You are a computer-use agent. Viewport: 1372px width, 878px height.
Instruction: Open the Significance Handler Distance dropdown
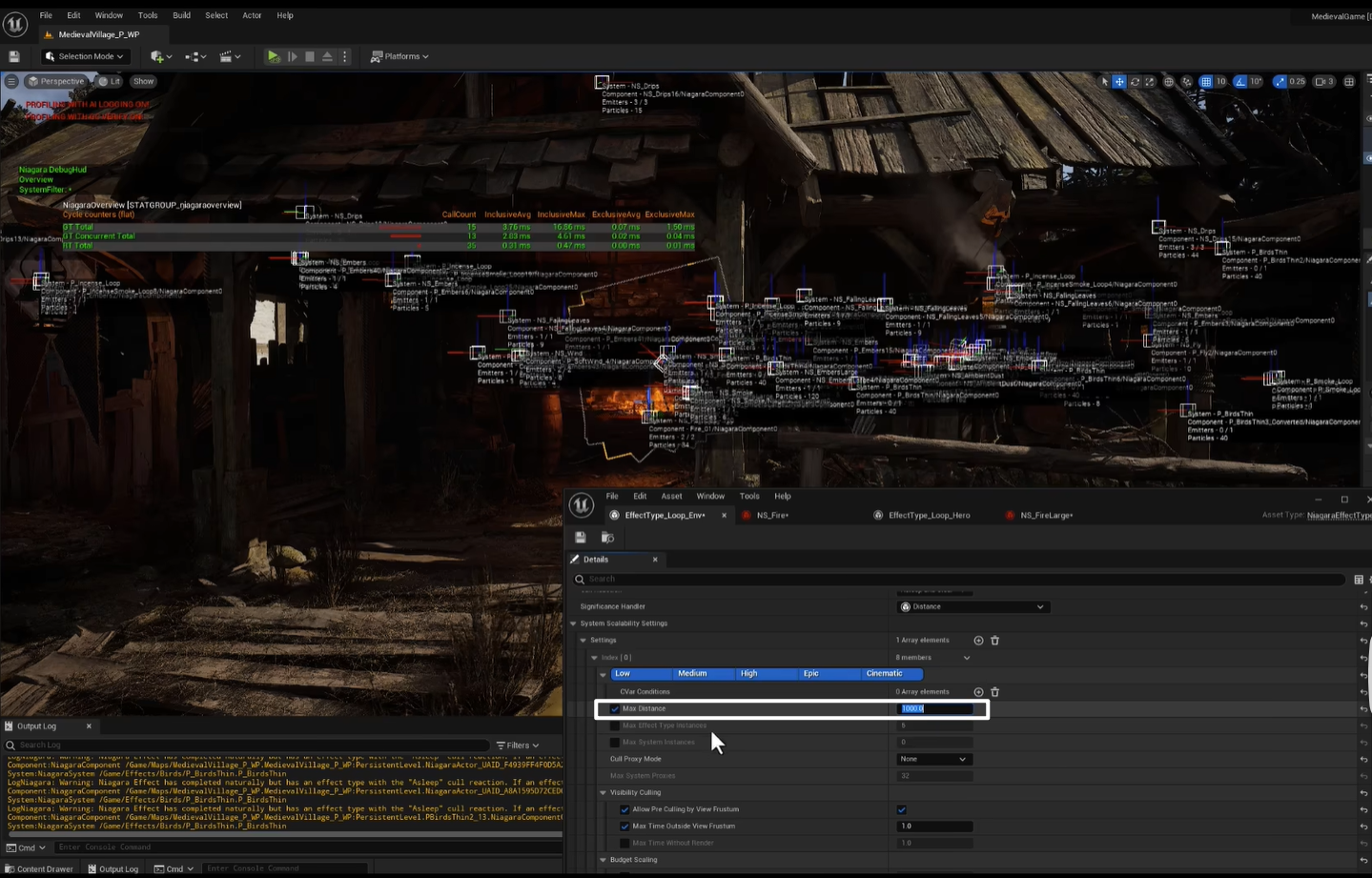click(973, 607)
